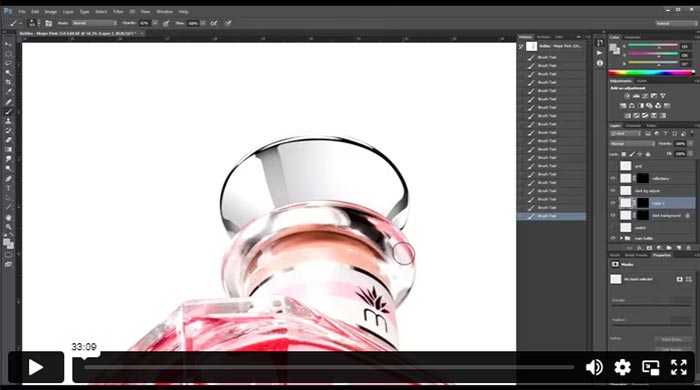Select the History Brush tool

point(8,131)
